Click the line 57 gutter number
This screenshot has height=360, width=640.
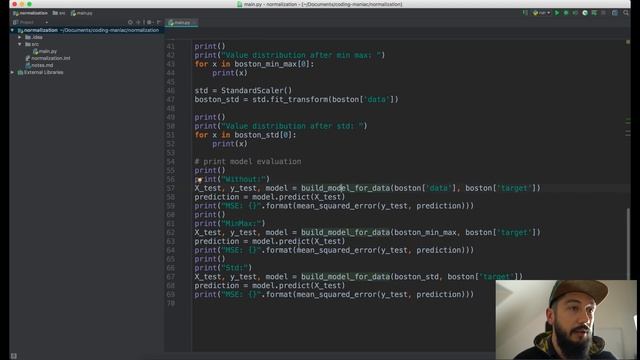click(x=171, y=188)
